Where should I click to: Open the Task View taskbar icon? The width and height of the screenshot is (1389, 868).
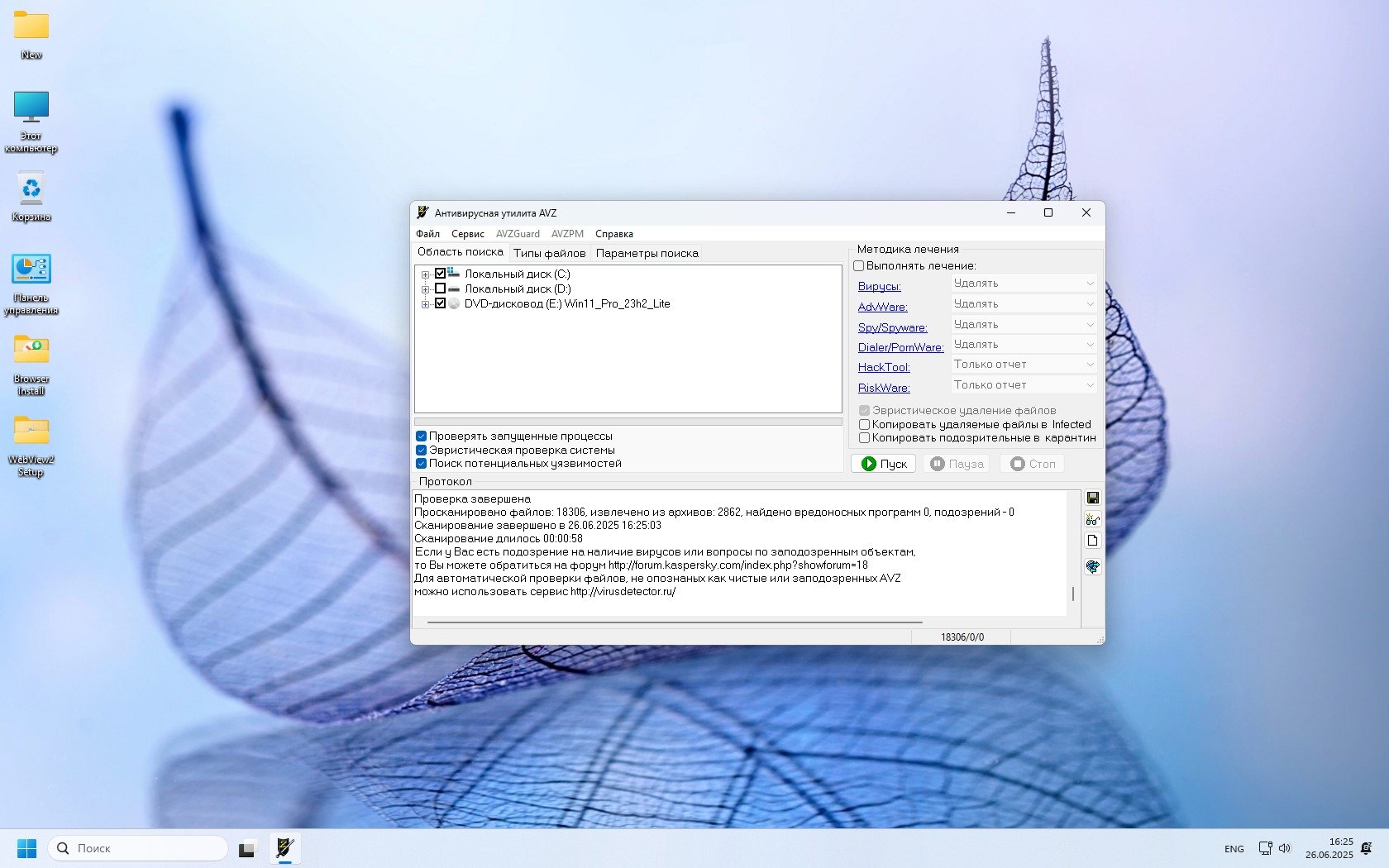pos(246,849)
